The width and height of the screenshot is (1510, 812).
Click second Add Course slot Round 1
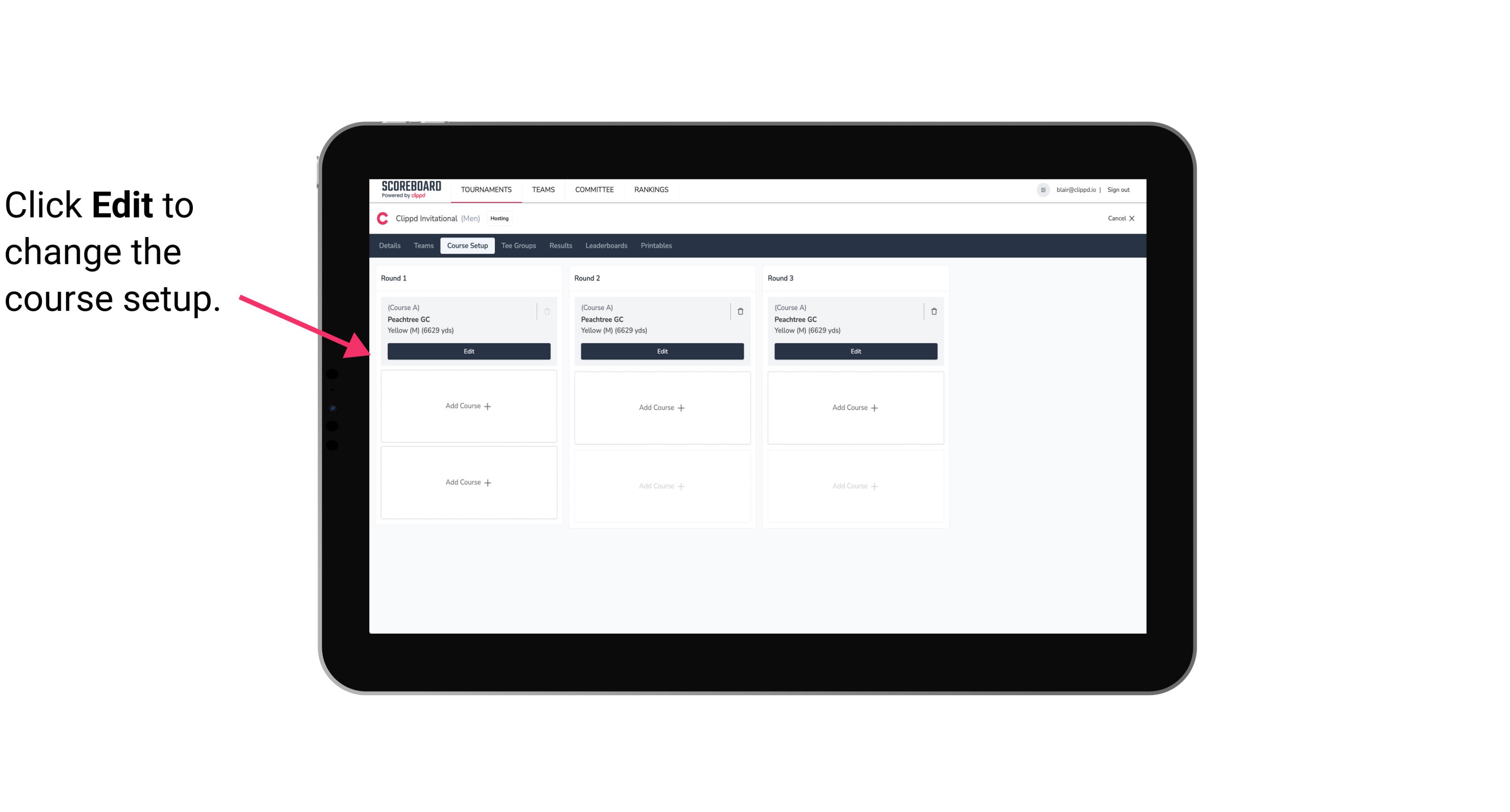pos(468,482)
